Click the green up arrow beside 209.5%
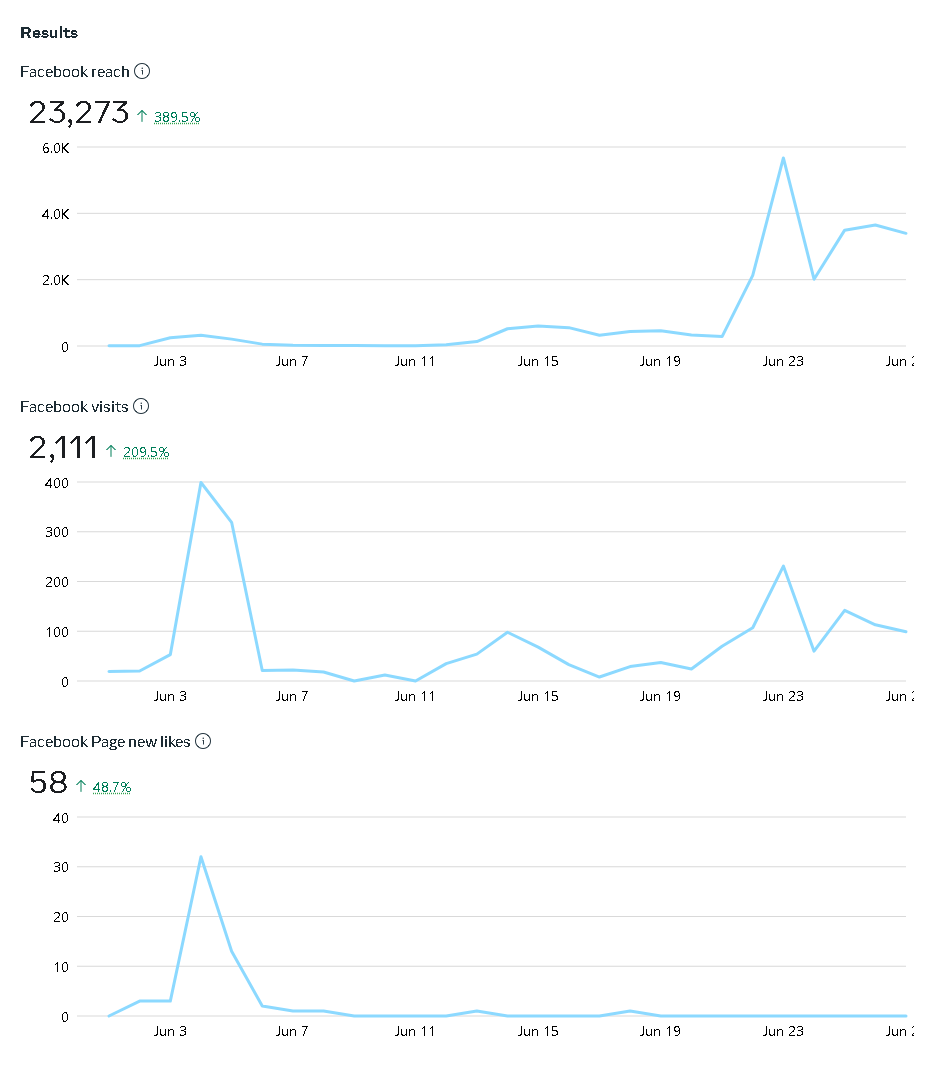This screenshot has width=950, height=1085. (x=111, y=452)
